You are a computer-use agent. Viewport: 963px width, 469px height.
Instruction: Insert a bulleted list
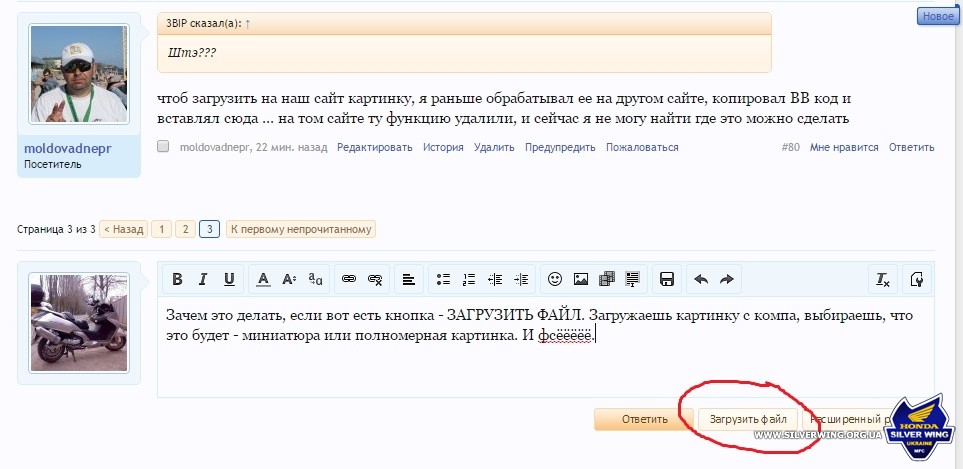point(443,279)
